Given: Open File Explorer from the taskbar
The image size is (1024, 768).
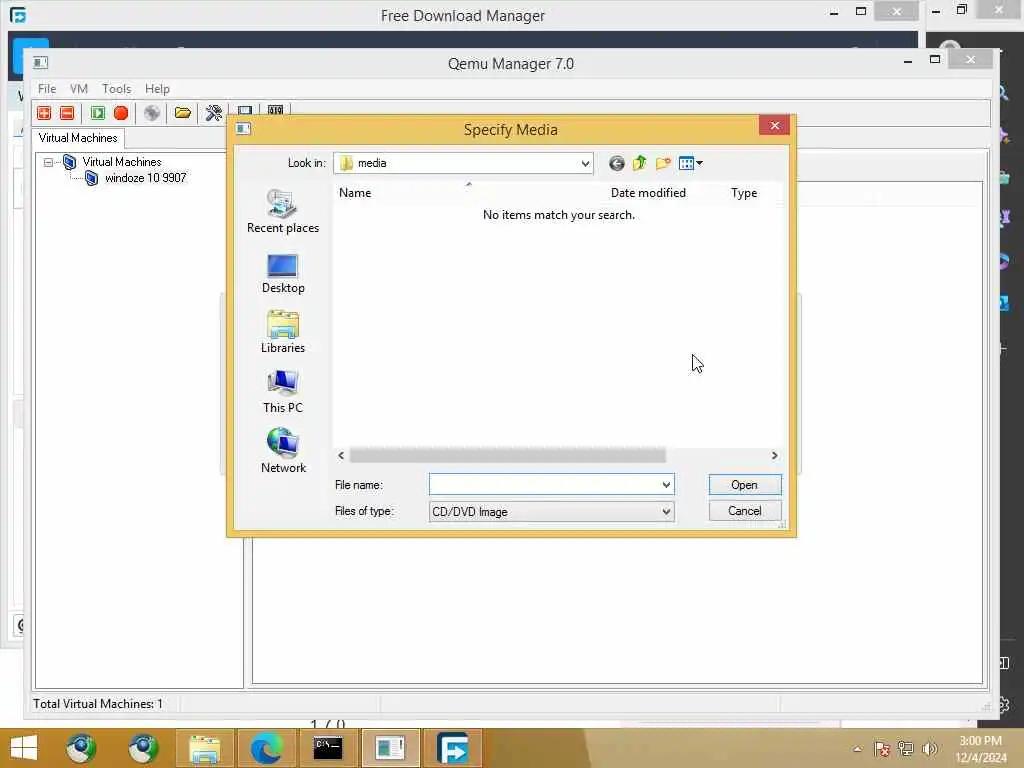Looking at the screenshot, I should 204,748.
